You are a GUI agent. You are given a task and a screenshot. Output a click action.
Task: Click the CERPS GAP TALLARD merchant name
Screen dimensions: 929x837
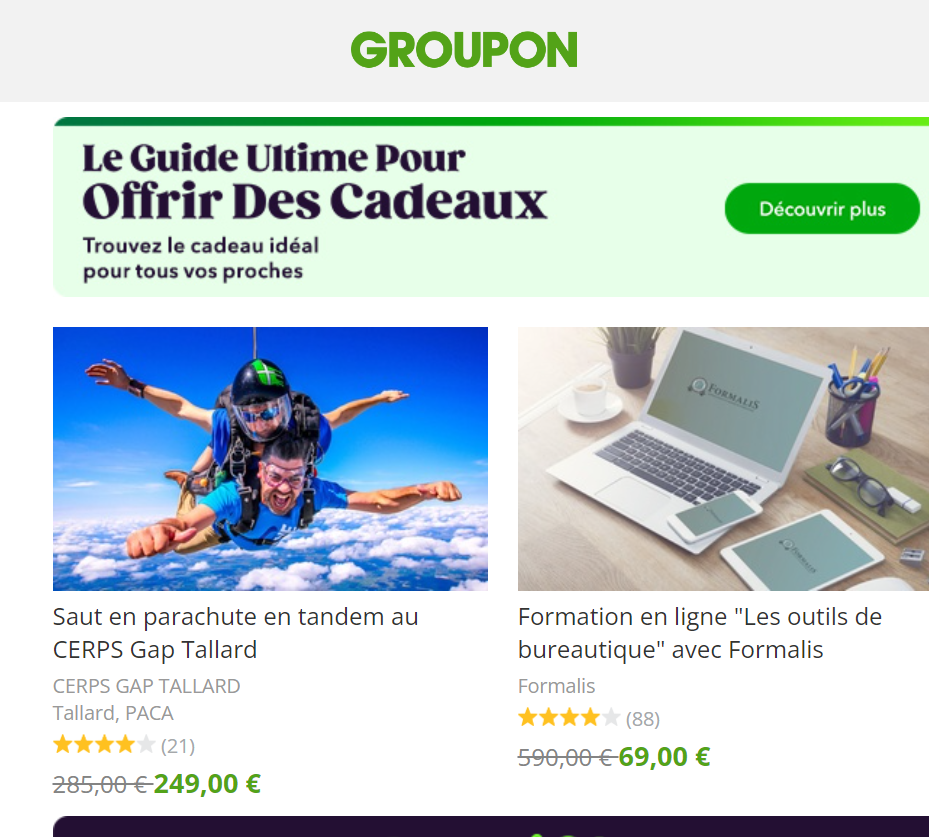click(146, 686)
